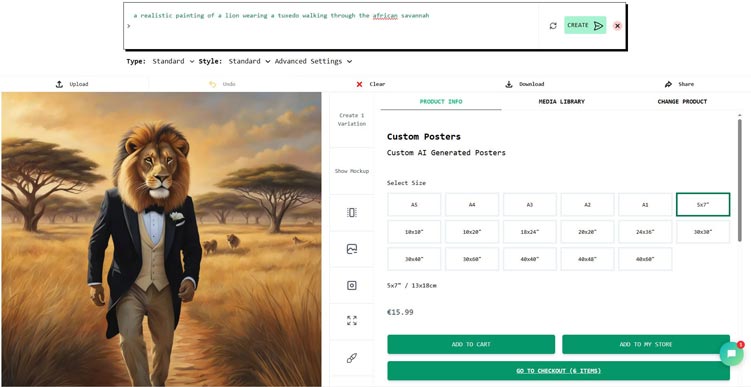Select poster size 40x60"
The width and height of the screenshot is (751, 387).
(x=645, y=259)
